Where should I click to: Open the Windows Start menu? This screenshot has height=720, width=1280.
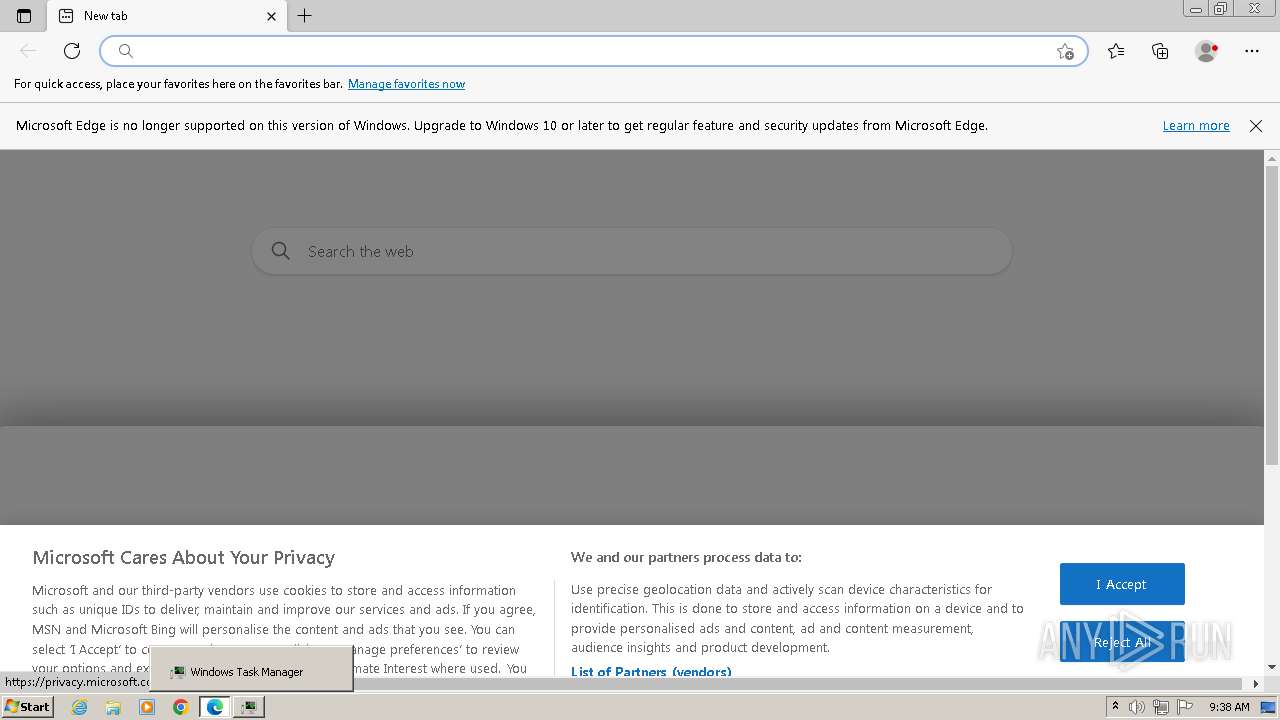(27, 707)
